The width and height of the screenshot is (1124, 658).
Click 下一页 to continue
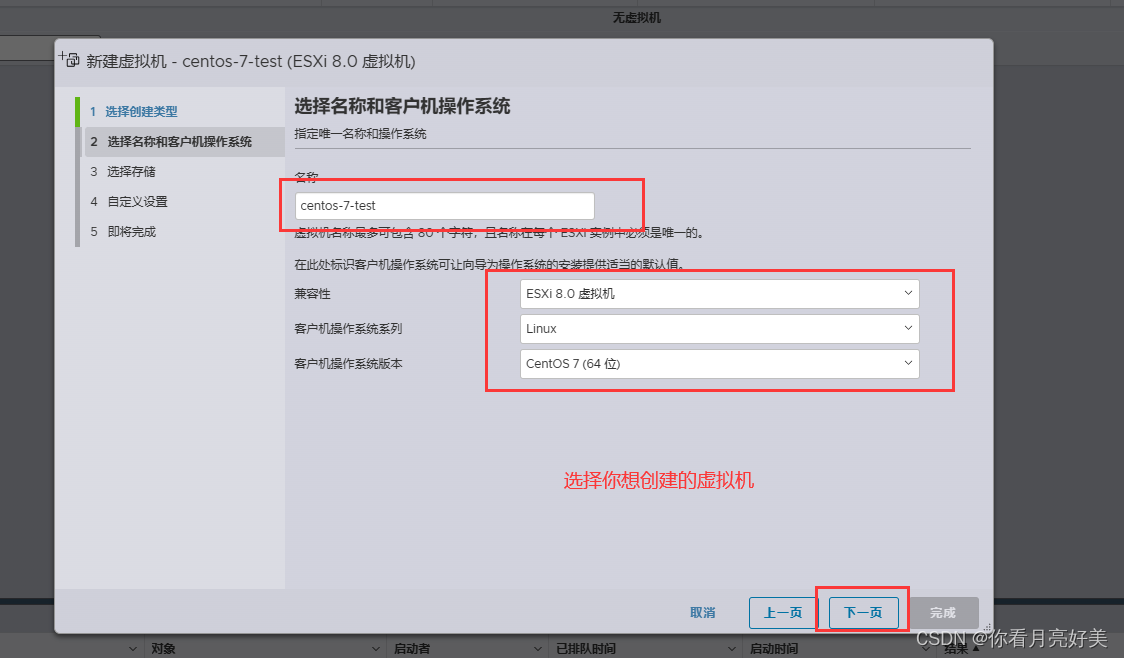pos(863,613)
